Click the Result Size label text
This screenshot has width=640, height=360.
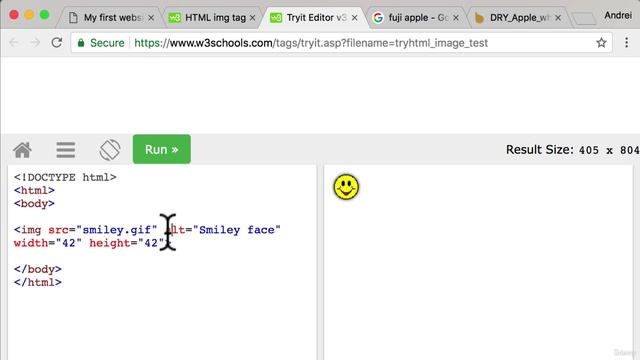[540, 150]
